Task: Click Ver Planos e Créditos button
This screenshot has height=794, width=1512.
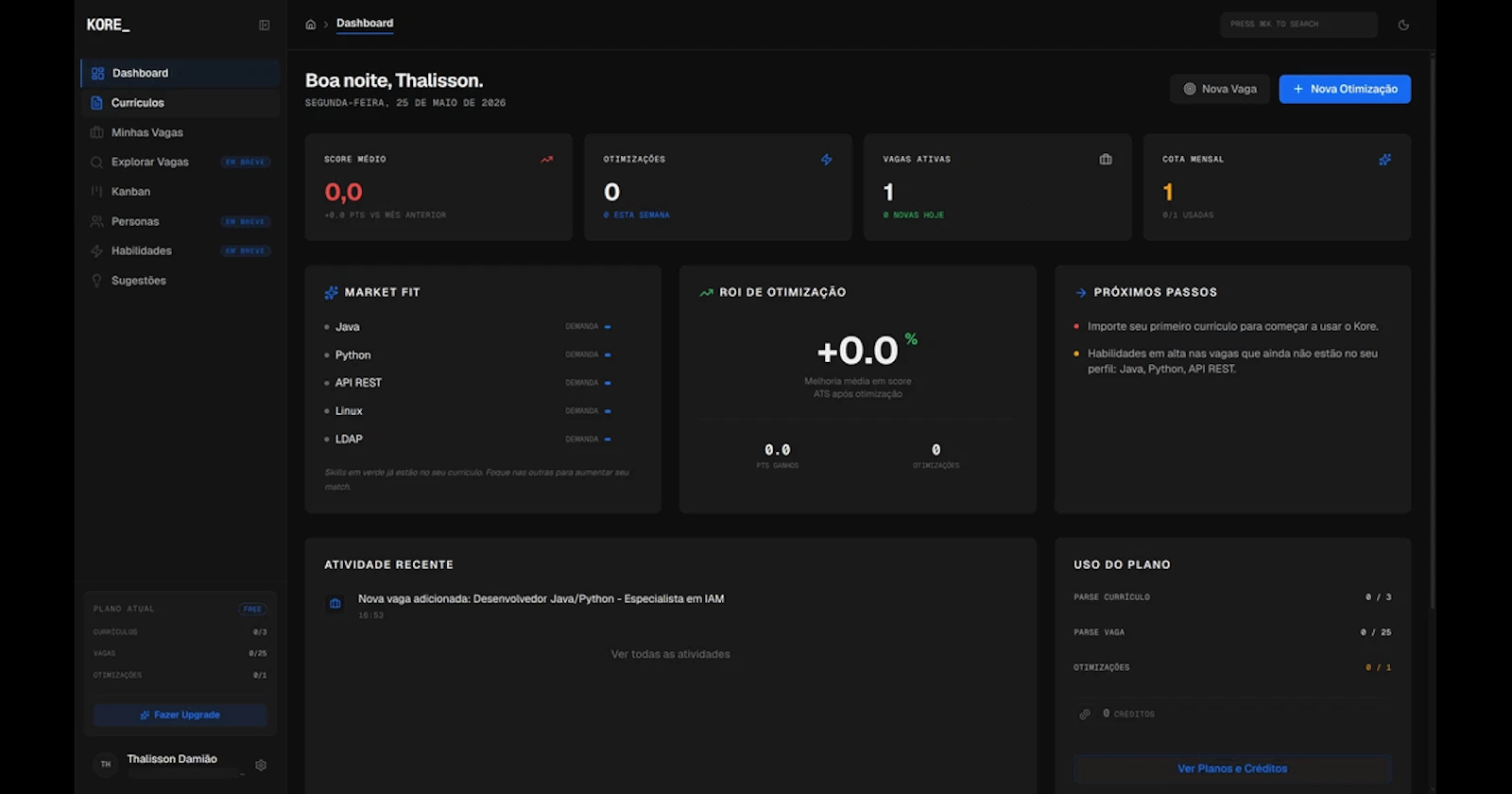Action: (x=1232, y=768)
